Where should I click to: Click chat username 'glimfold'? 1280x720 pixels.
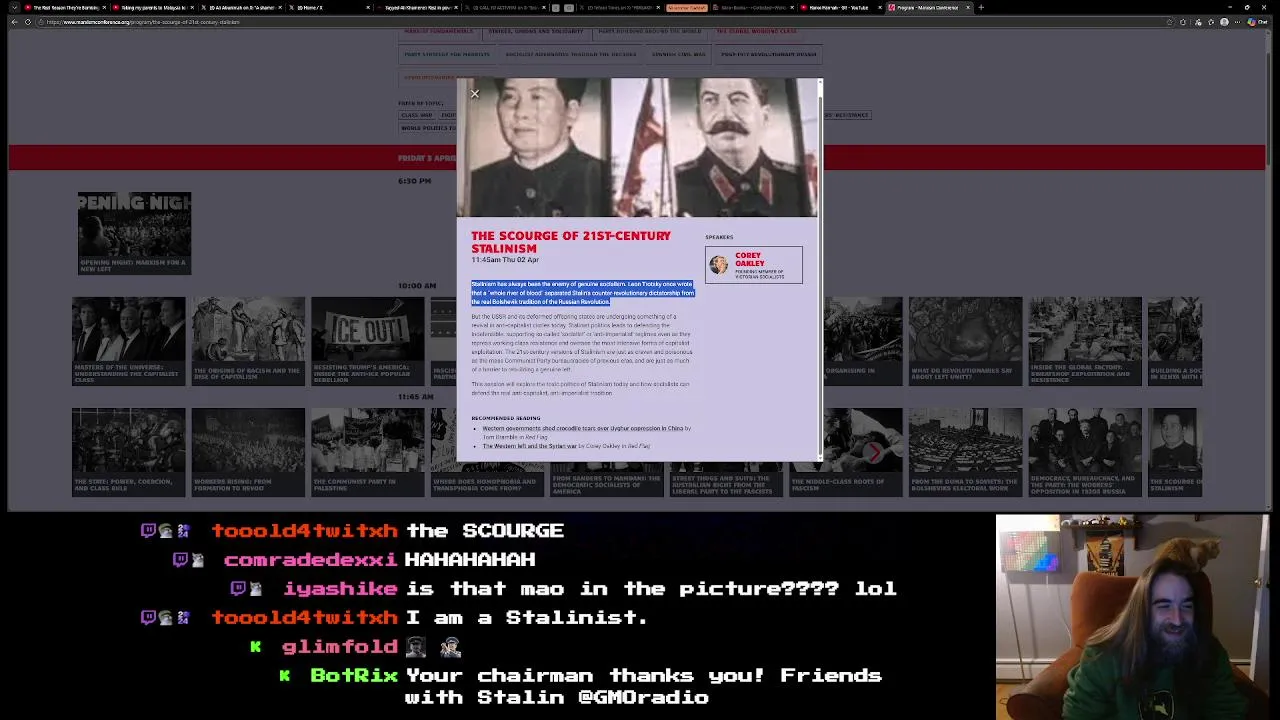click(x=340, y=647)
